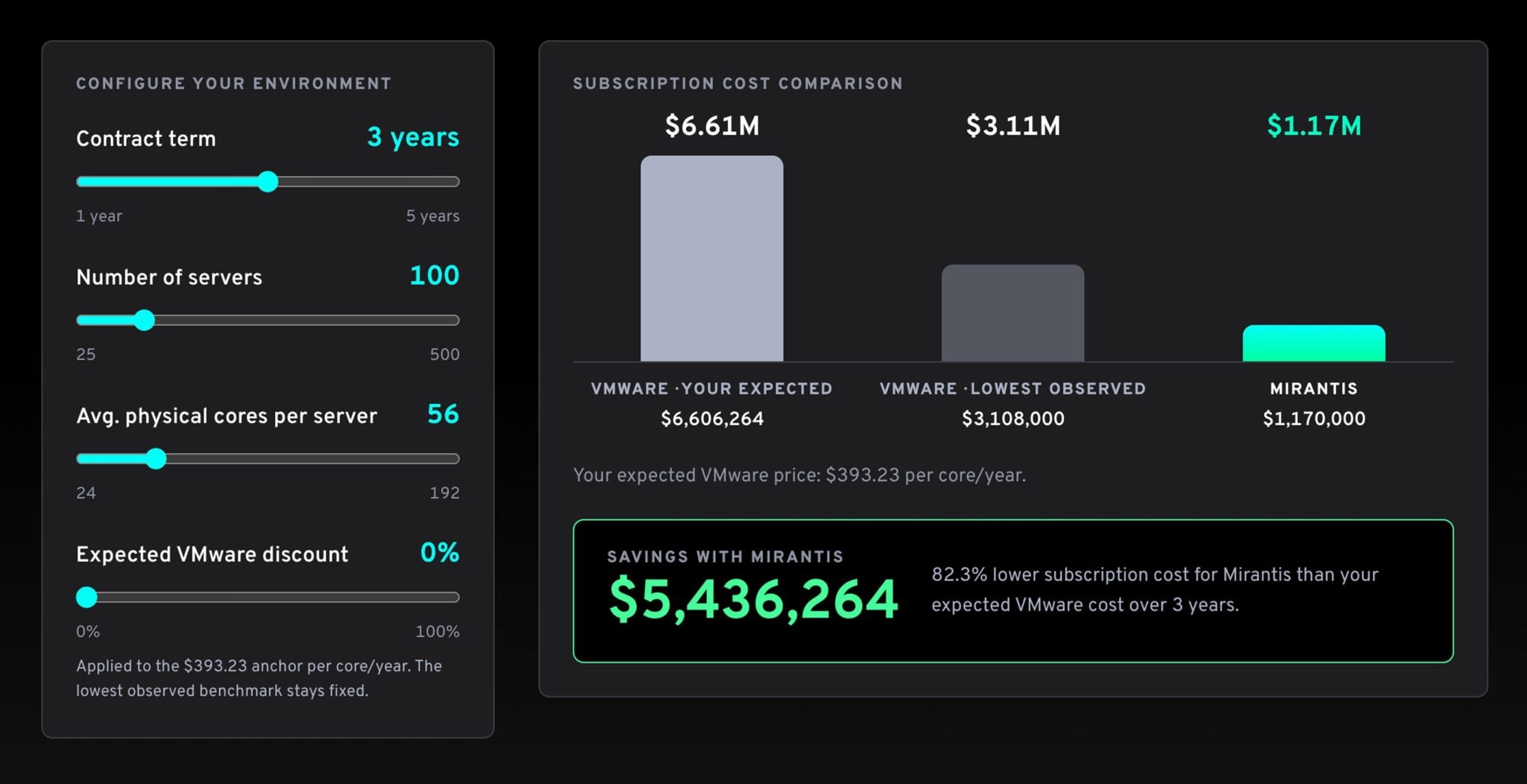Click the '192' cores maximum label

444,493
